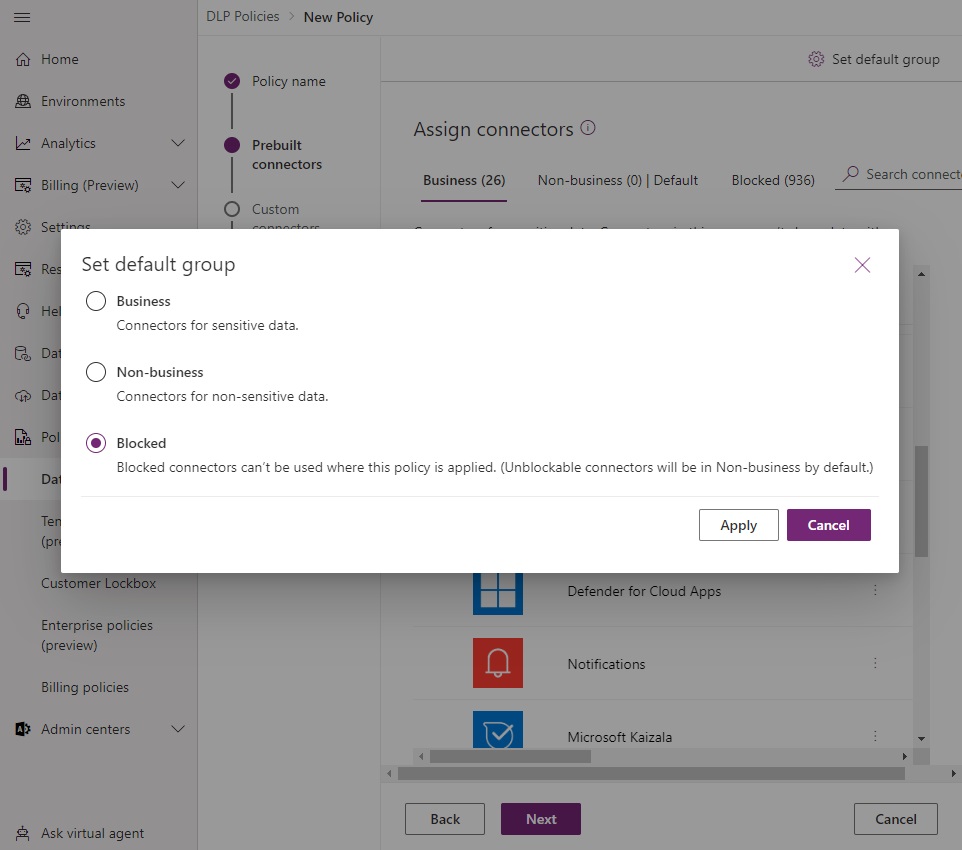Click the Defender for Cloud Apps icon
This screenshot has width=962, height=850.
497,591
